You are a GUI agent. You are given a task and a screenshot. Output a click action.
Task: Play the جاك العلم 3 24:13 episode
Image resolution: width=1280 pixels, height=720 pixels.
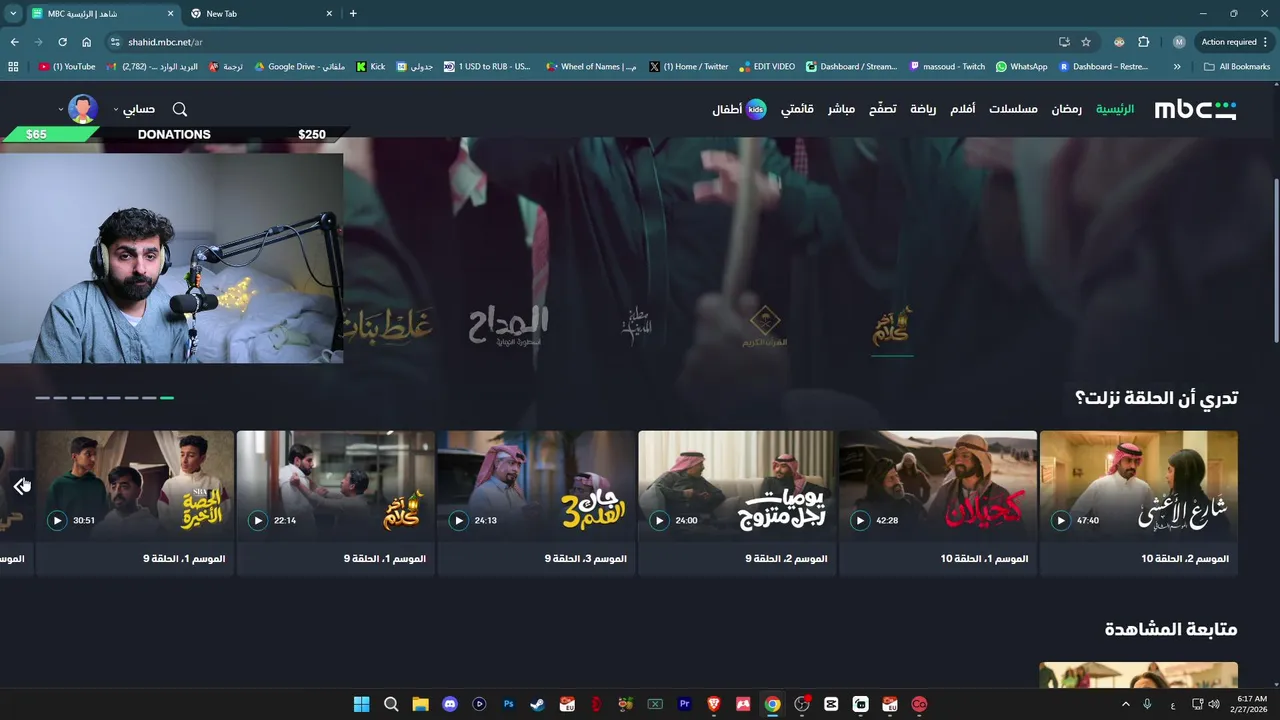pos(458,520)
